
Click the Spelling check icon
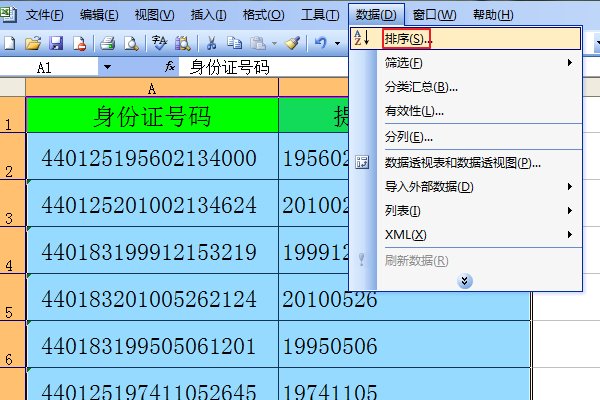click(159, 43)
